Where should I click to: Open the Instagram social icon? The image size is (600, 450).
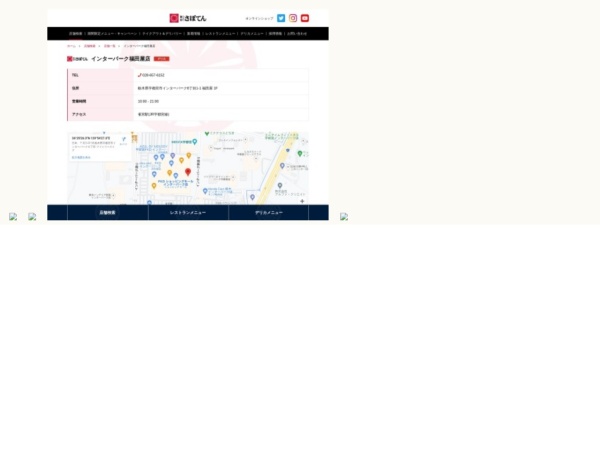pyautogui.click(x=293, y=18)
